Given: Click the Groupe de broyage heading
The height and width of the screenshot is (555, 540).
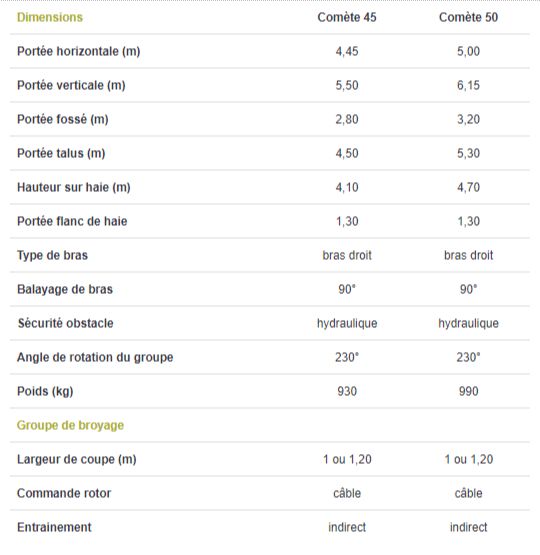Looking at the screenshot, I should [x=70, y=425].
